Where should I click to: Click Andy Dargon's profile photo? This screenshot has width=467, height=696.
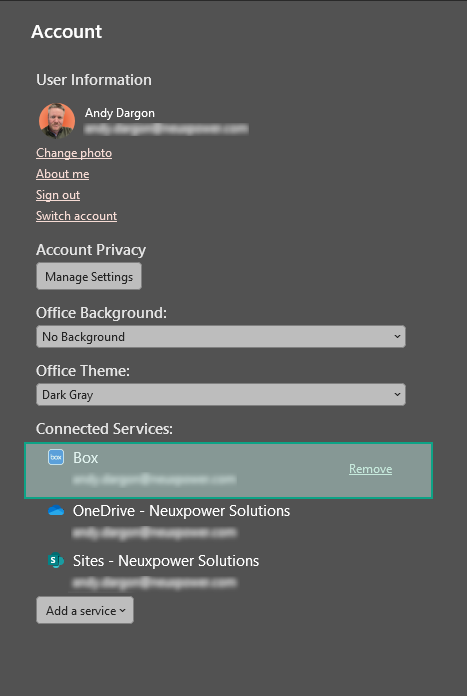(x=57, y=121)
